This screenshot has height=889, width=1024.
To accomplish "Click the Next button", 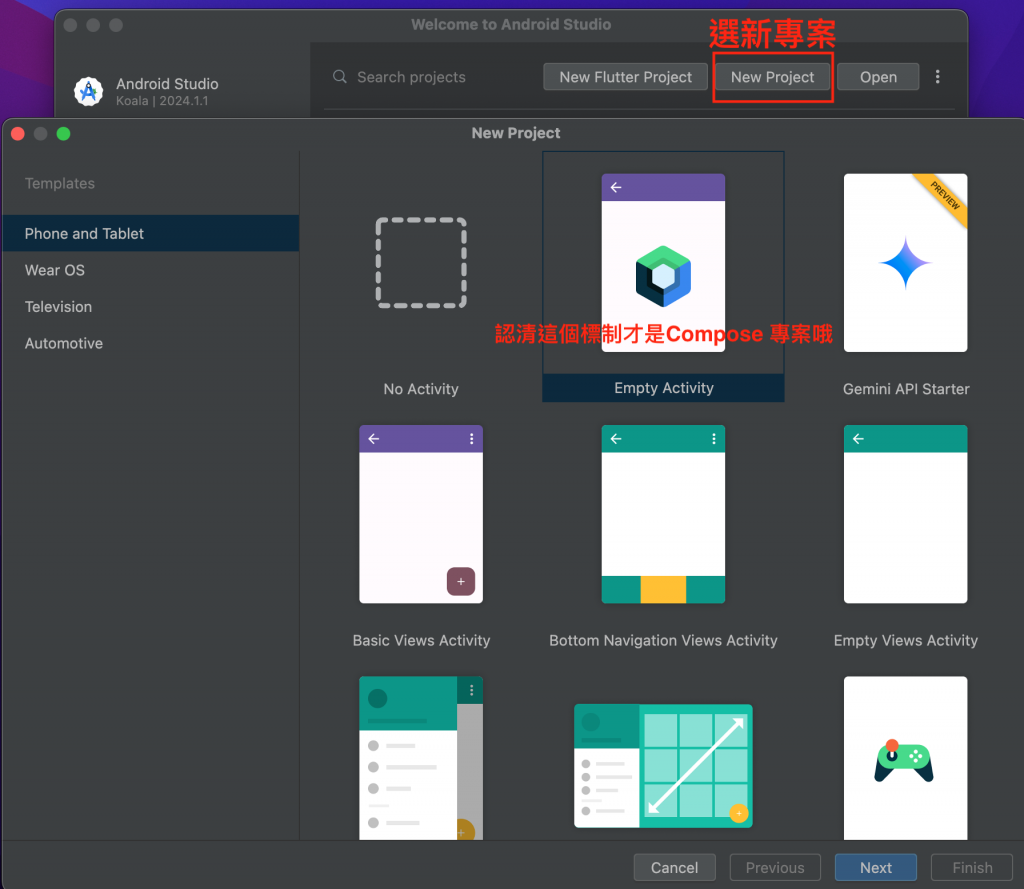I will click(875, 867).
